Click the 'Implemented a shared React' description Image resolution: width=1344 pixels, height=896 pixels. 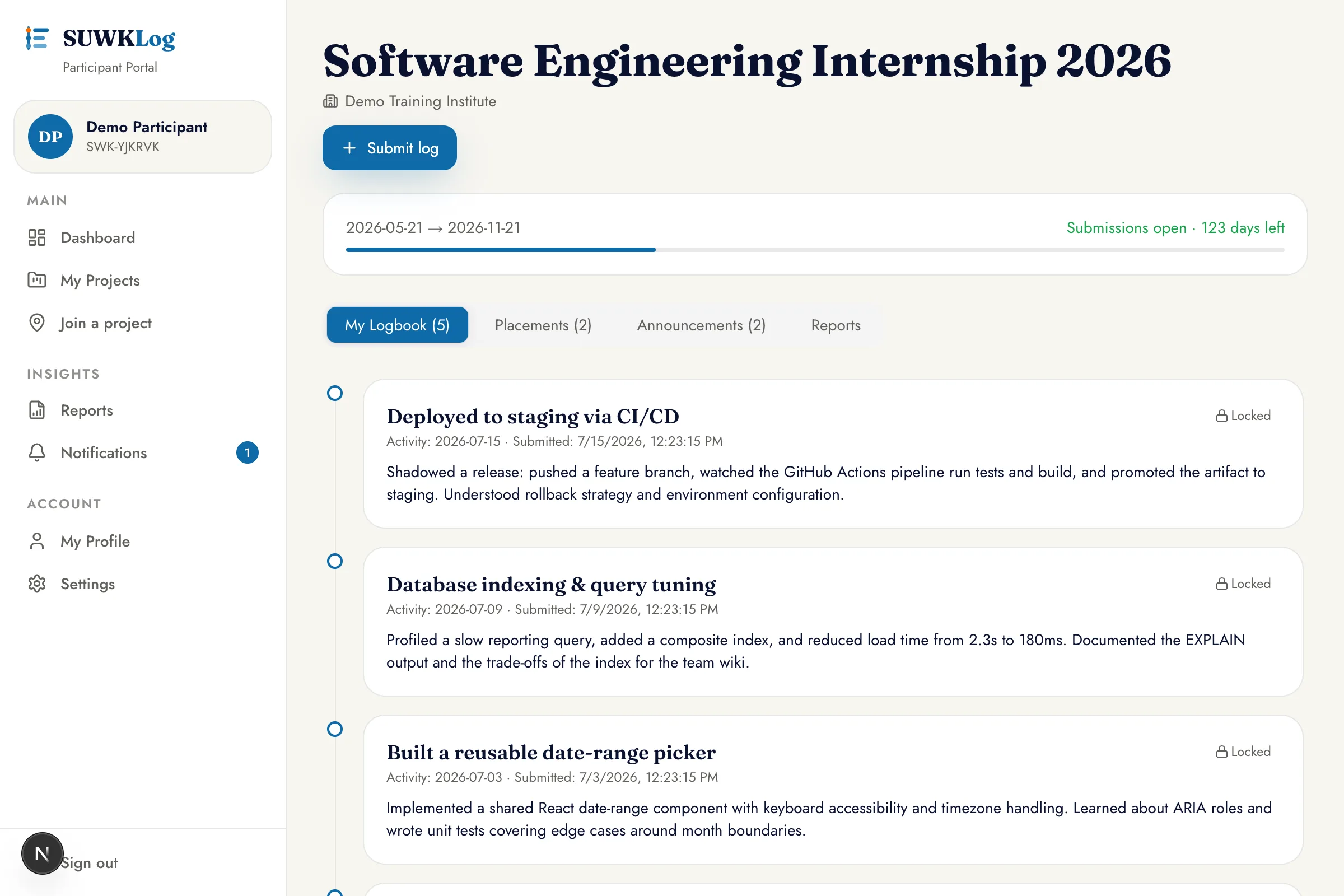pyautogui.click(x=829, y=819)
